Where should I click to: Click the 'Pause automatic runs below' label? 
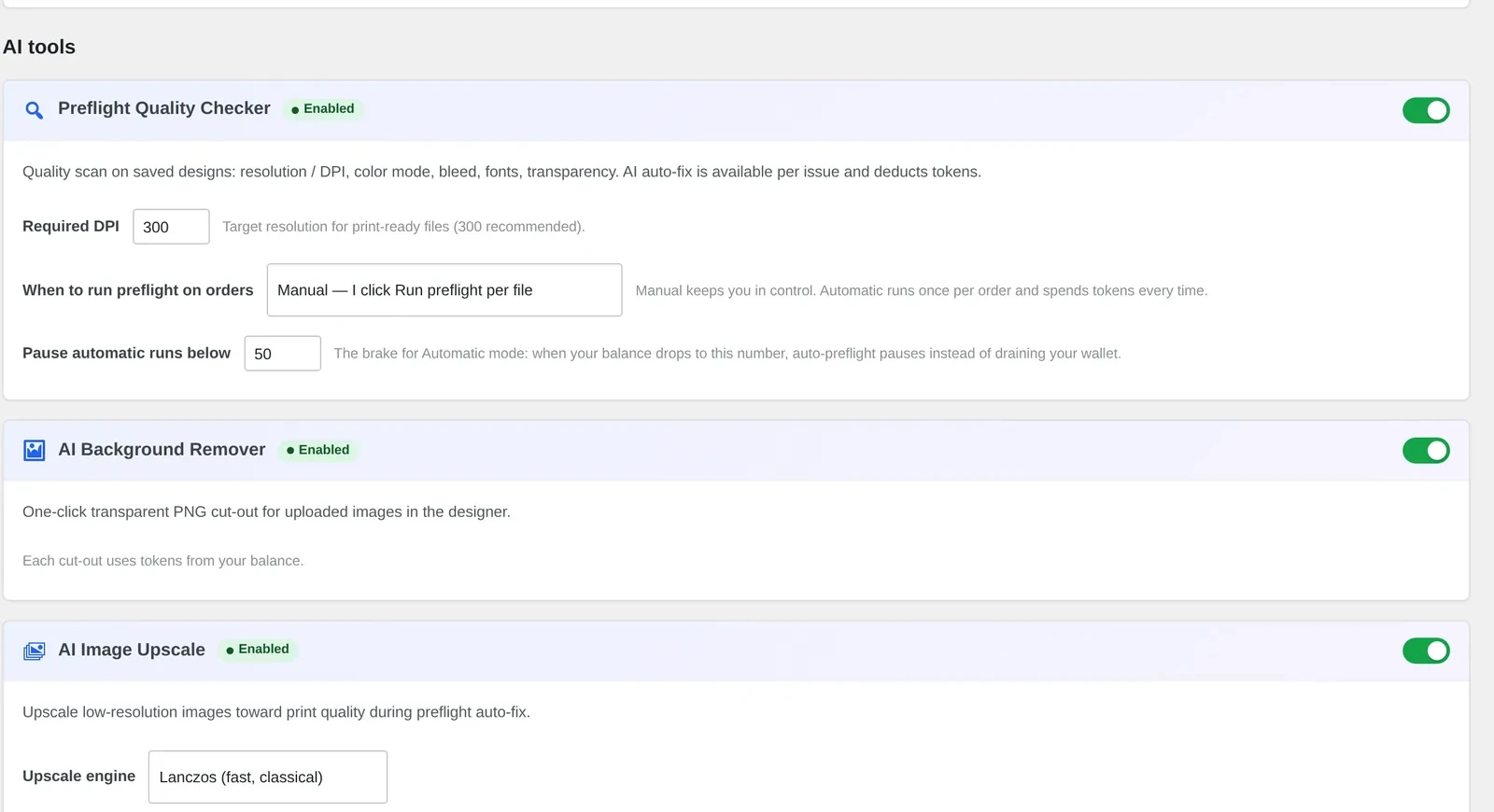tap(126, 353)
